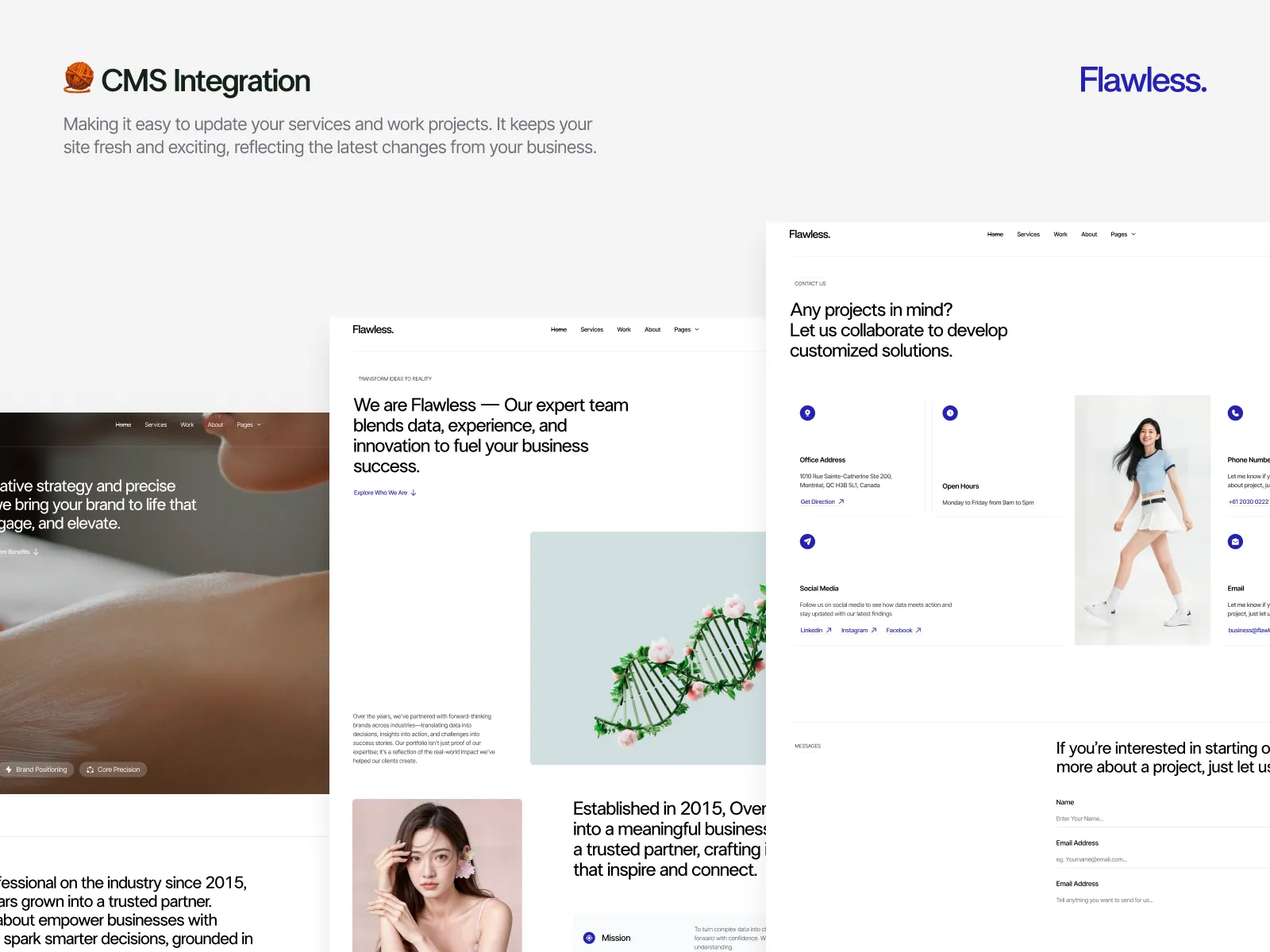This screenshot has width=1270, height=952.
Task: Click the icon in Core Precision tag
Action: (x=90, y=770)
